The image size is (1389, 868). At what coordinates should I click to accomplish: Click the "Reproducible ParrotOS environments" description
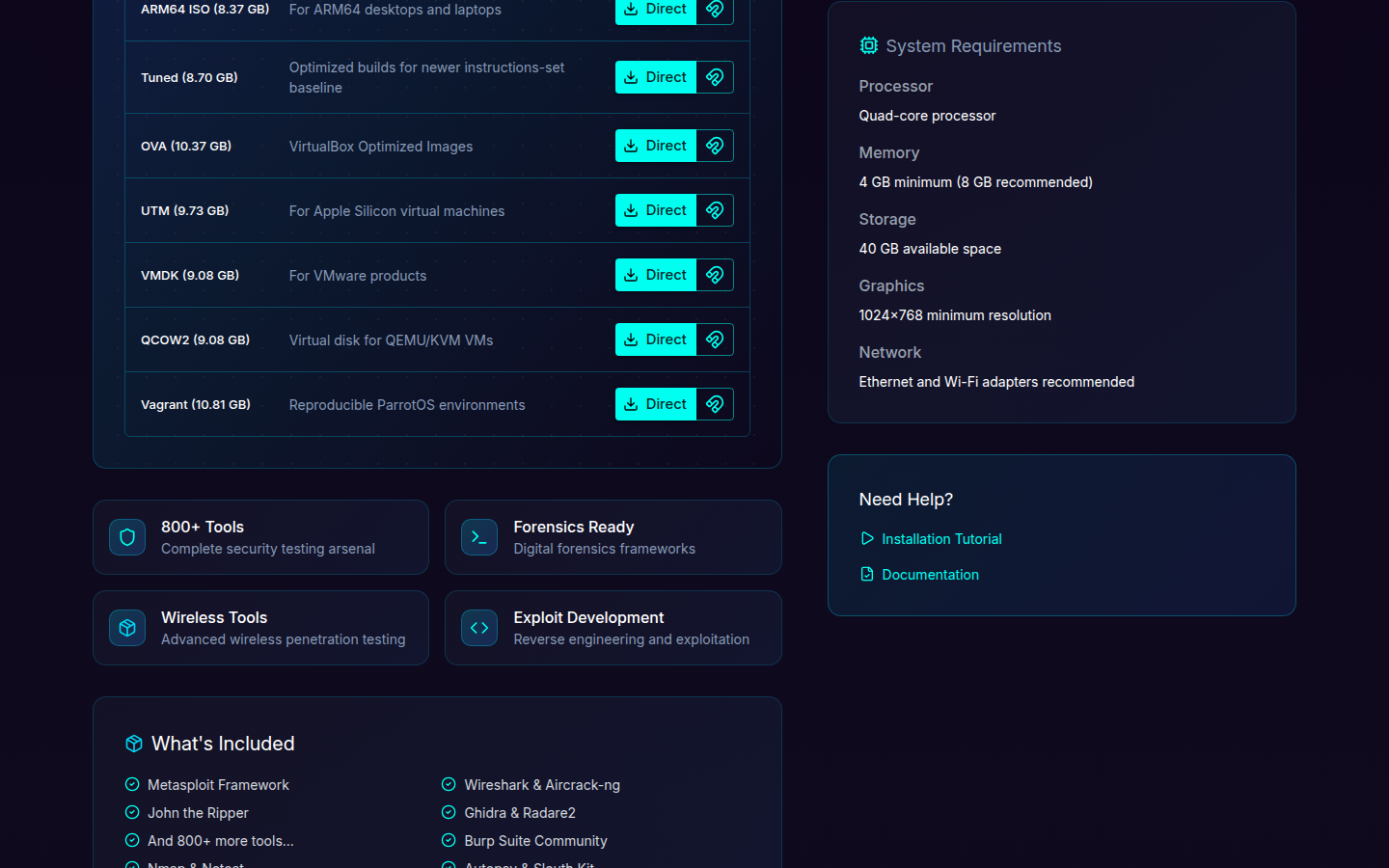[407, 405]
